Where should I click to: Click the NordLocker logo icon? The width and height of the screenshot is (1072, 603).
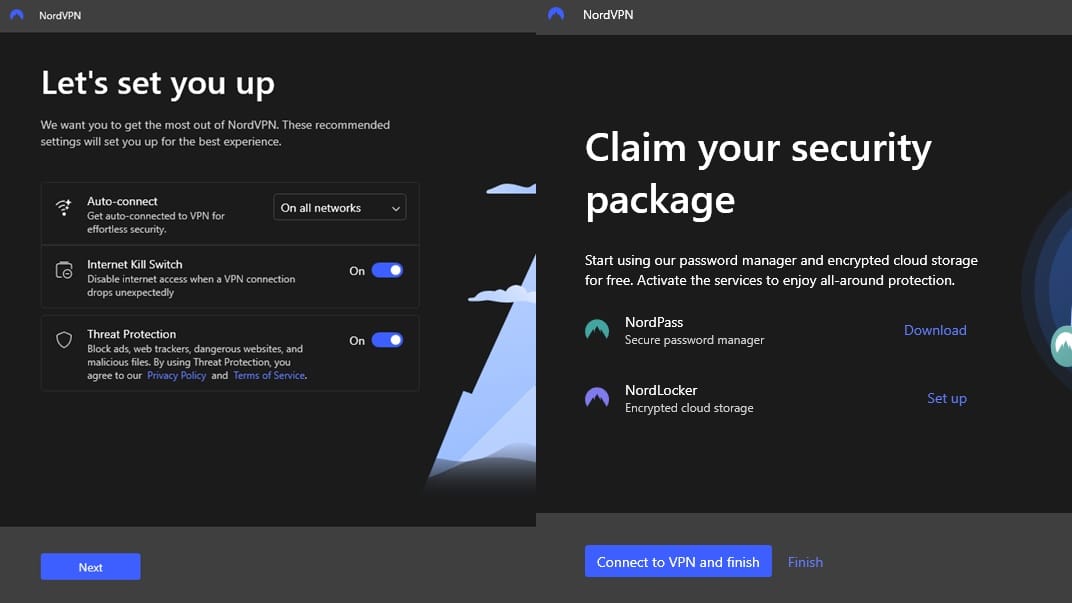tap(597, 397)
